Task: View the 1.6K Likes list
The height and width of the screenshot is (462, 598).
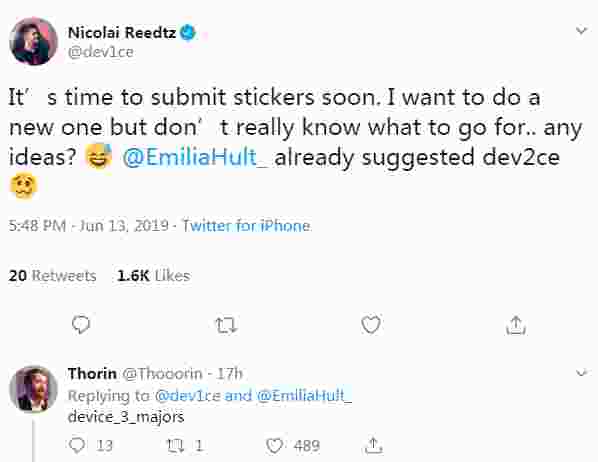Action: click(154, 275)
